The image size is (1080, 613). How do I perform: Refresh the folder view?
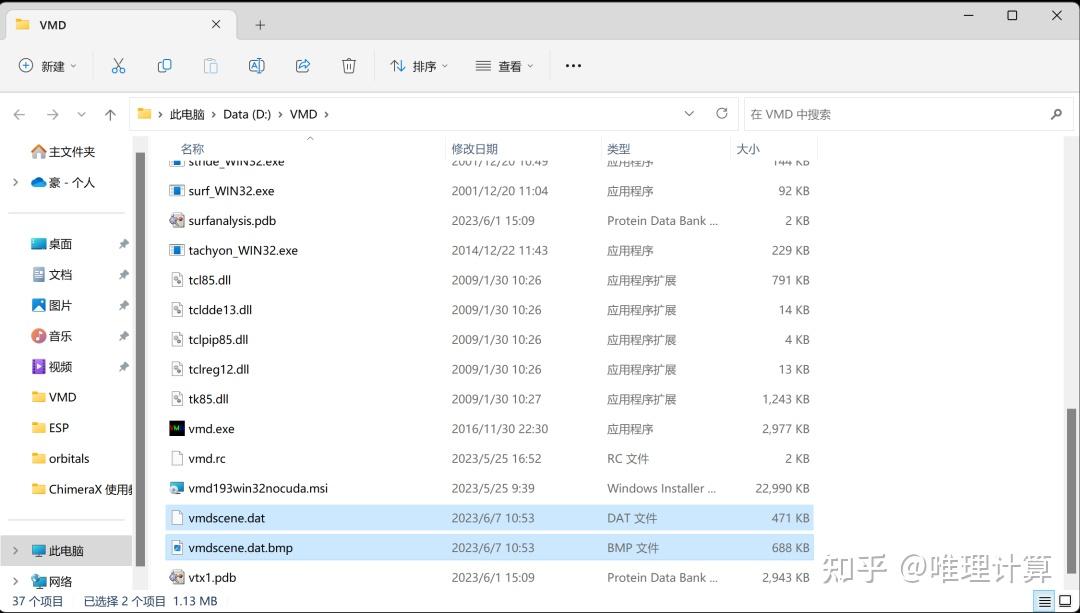[x=721, y=113]
